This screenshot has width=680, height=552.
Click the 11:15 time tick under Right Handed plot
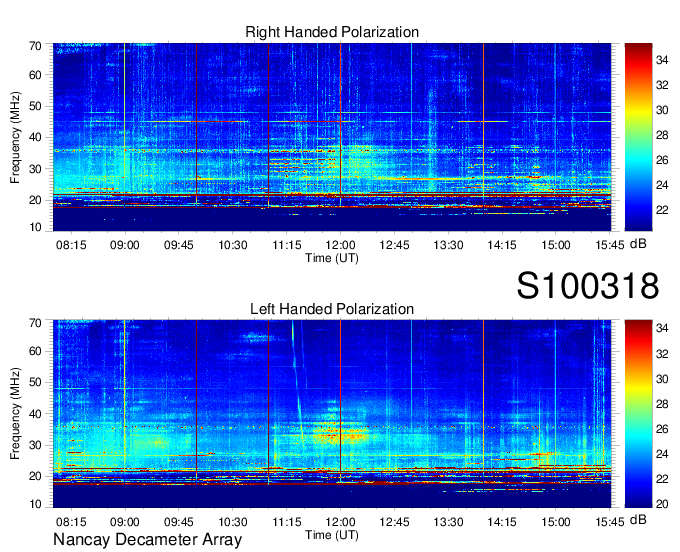[x=287, y=245]
